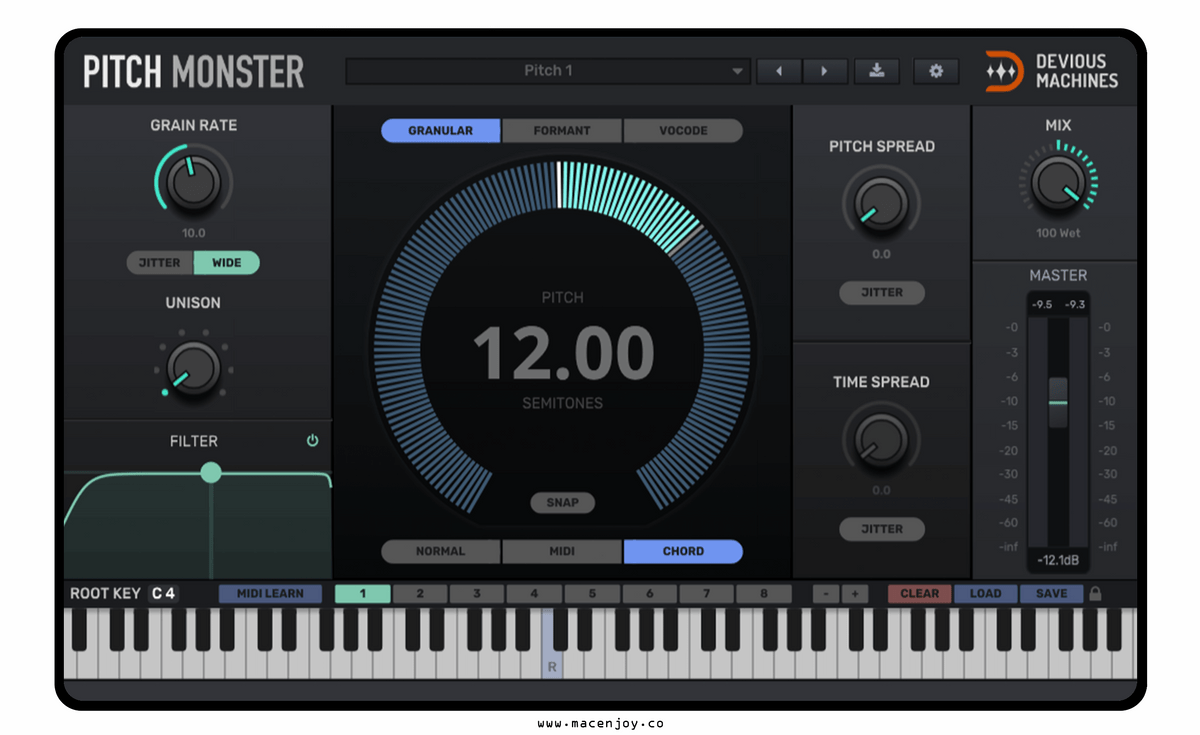Image resolution: width=1200 pixels, height=735 pixels.
Task: Click the Load button
Action: (985, 593)
